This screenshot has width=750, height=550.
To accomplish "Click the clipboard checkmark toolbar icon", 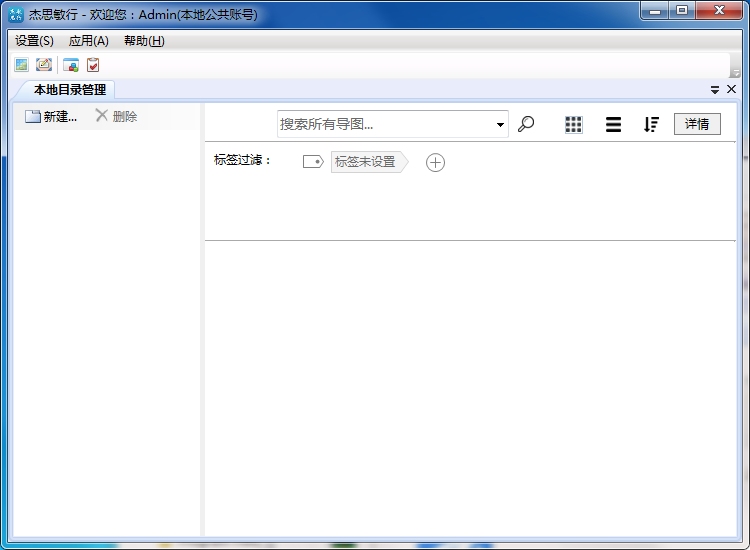I will [x=93, y=65].
